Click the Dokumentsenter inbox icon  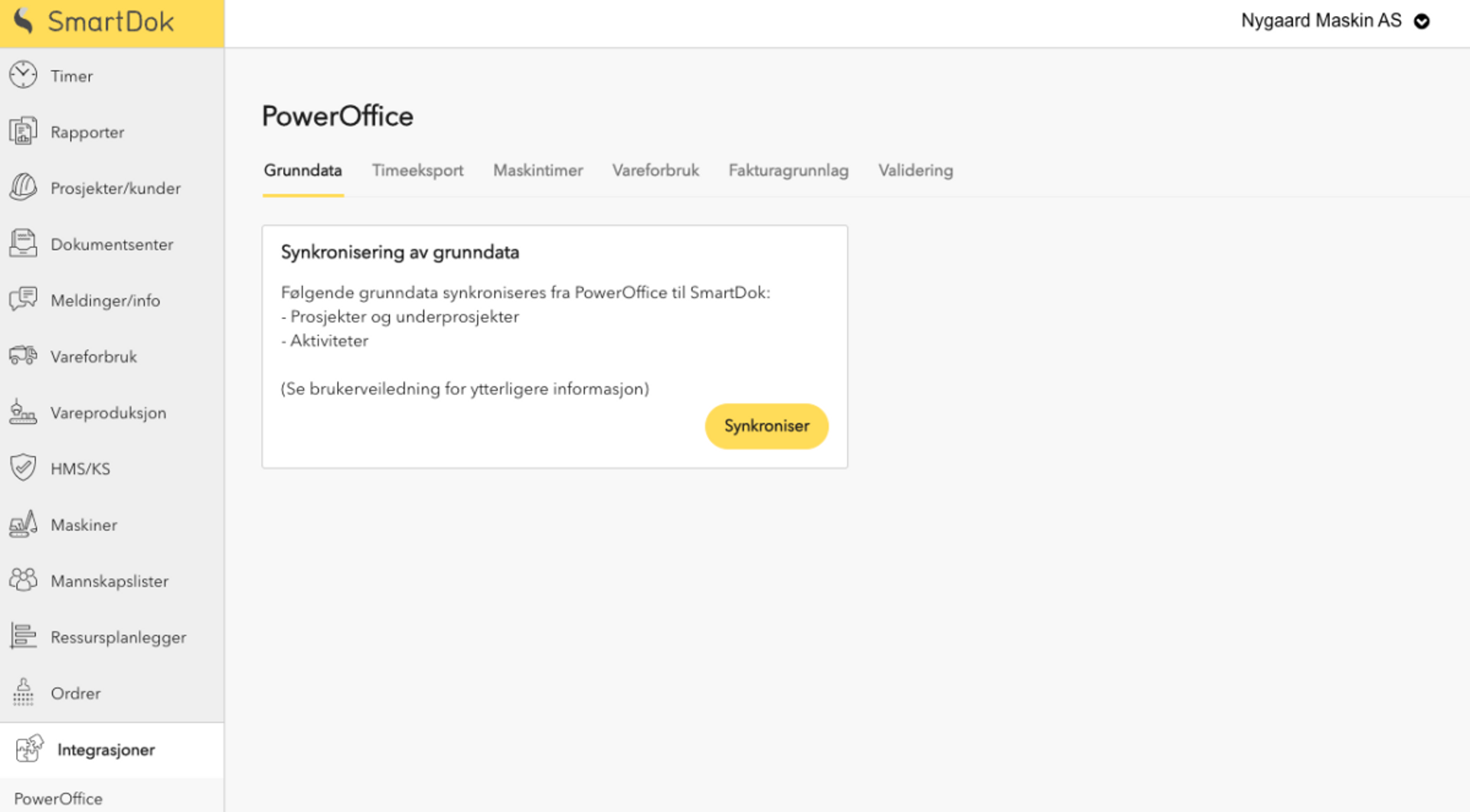pyautogui.click(x=23, y=243)
